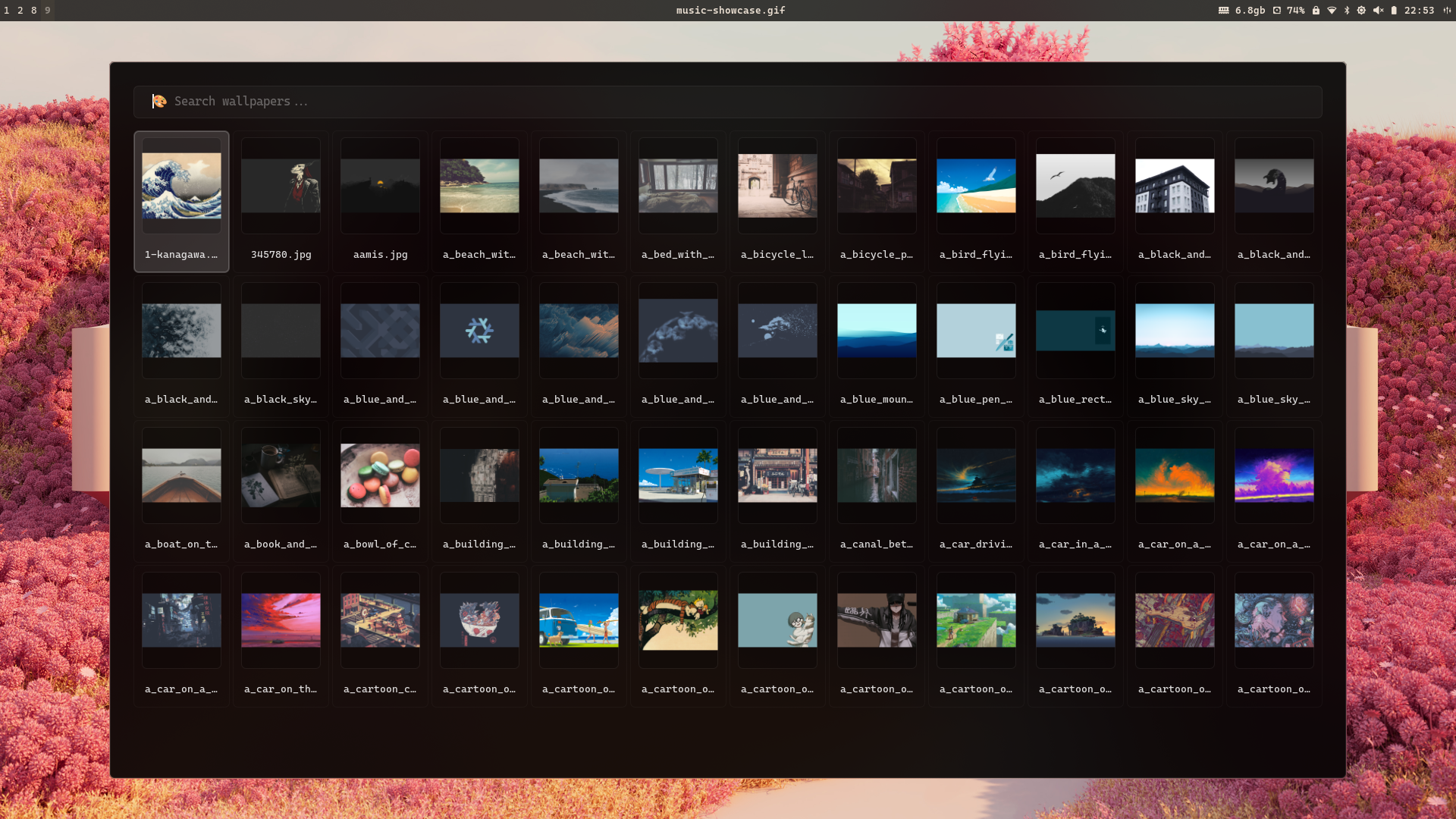Choose the a_car_on_th red sunset wallpaper

click(281, 636)
